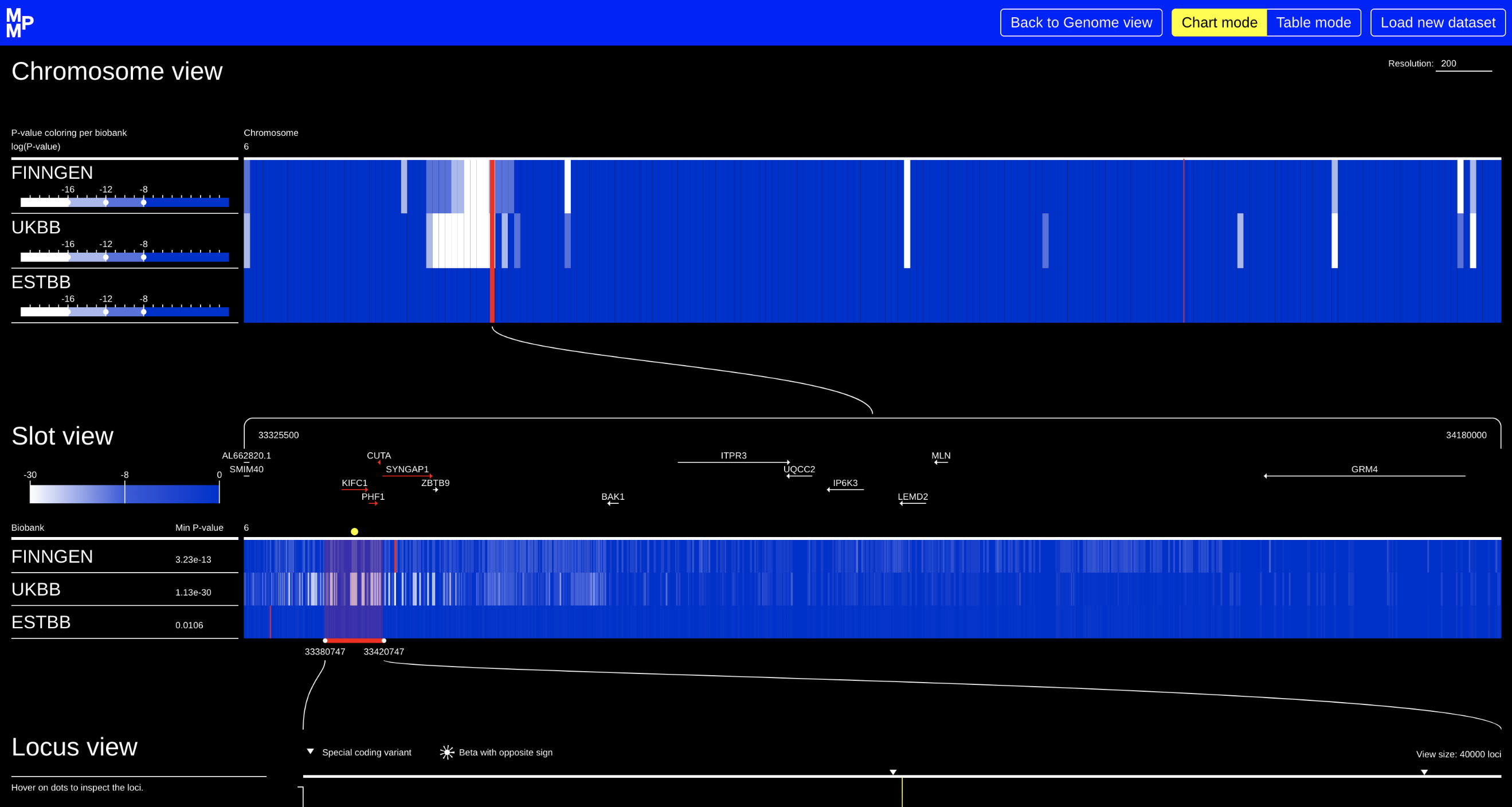Click the triangle position marker on the locus bar
This screenshot has height=807, width=1512.
click(x=893, y=772)
